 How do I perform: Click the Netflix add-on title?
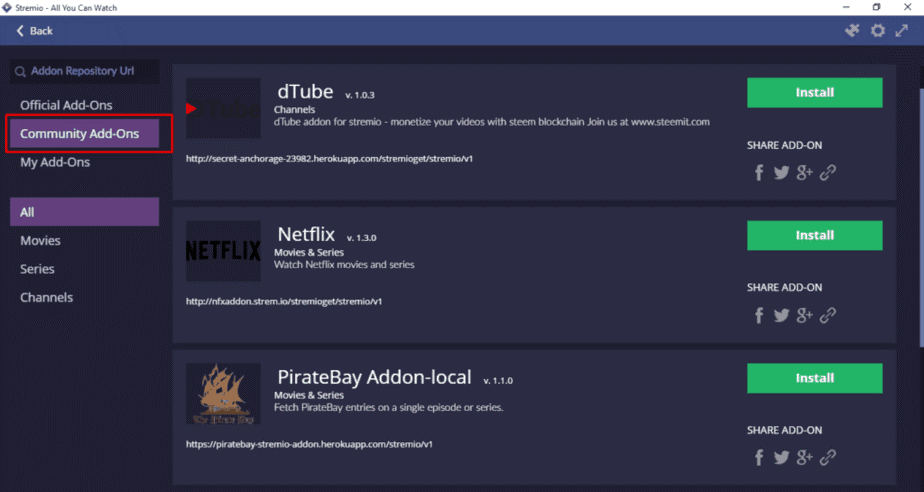pos(306,234)
